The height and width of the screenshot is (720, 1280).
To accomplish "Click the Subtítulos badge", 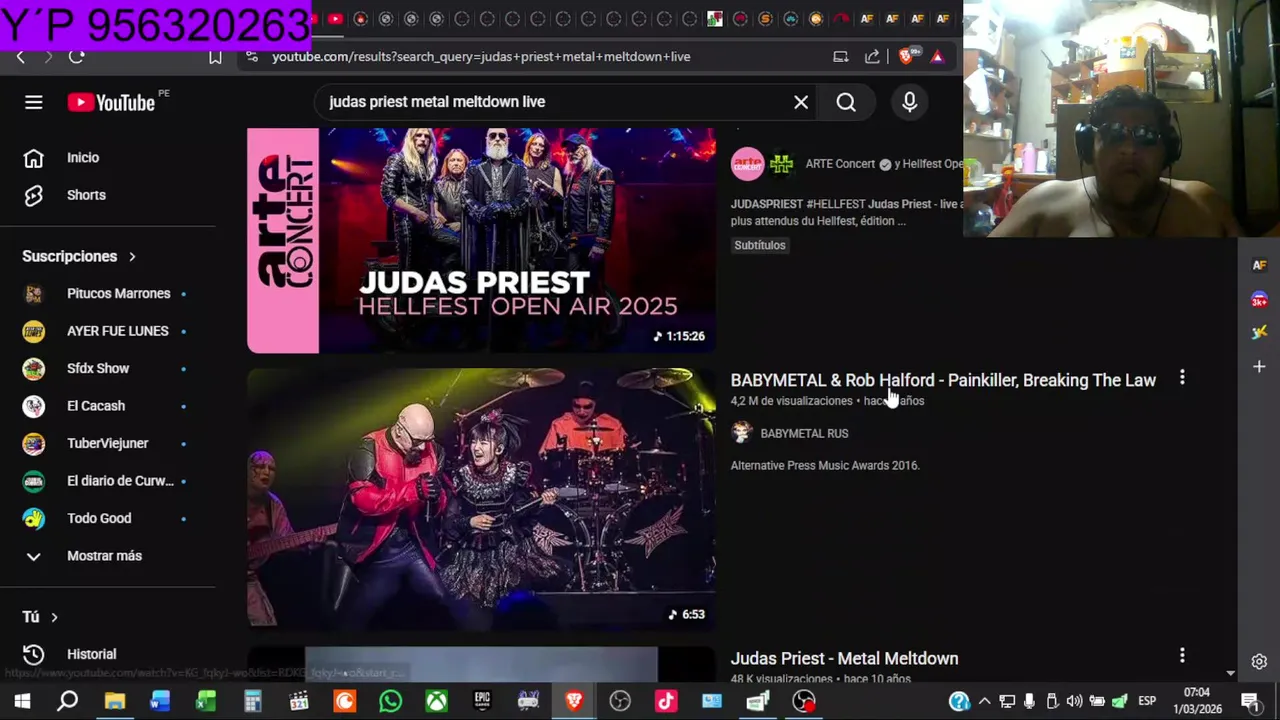I will pyautogui.click(x=760, y=245).
